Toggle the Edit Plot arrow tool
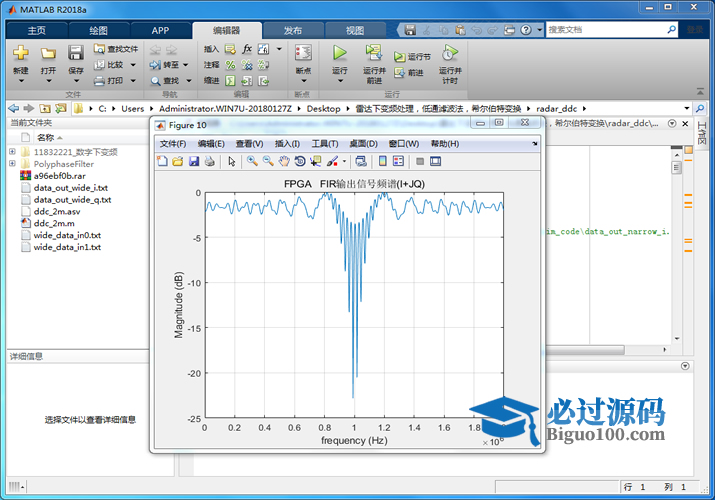 coord(232,161)
